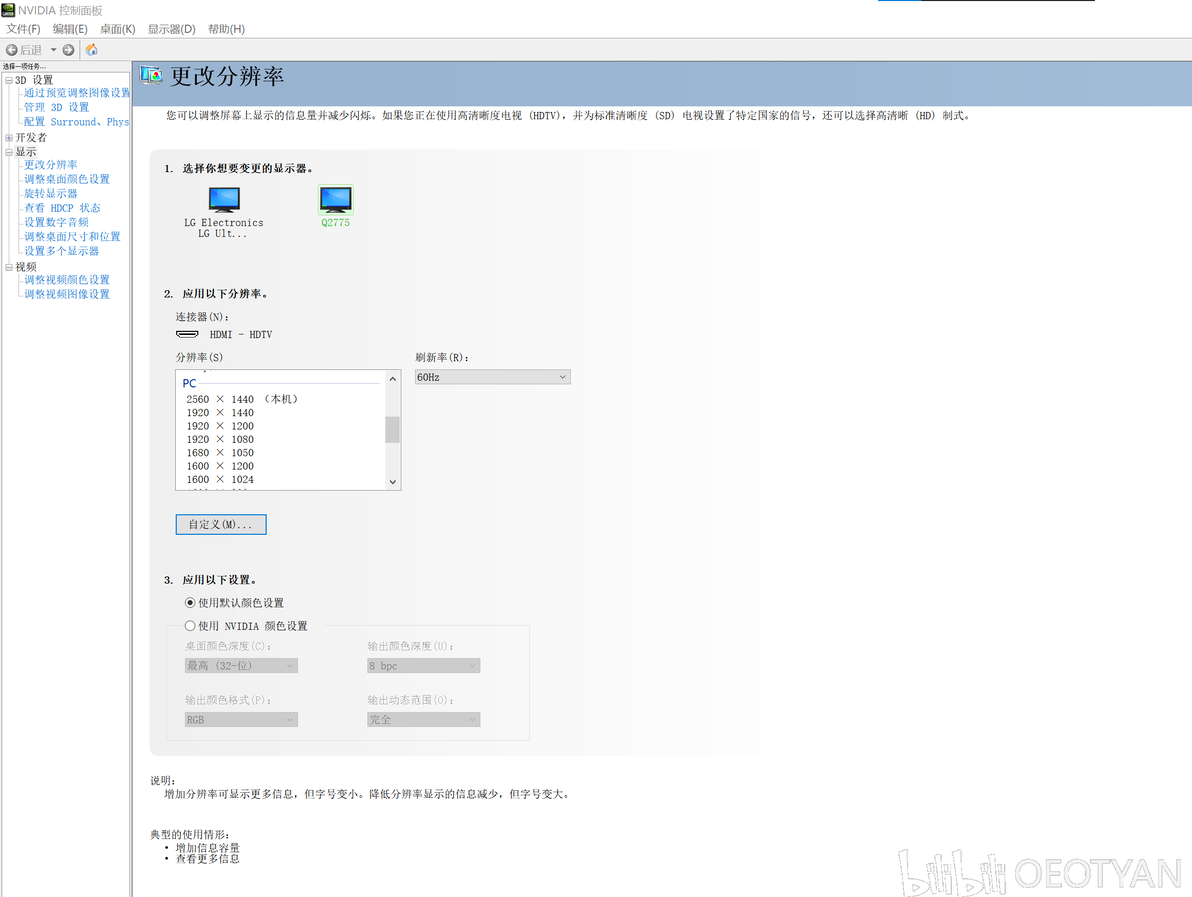Open 管理 3D 设置 link
Screen dimensions: 1192x897
click(56, 107)
